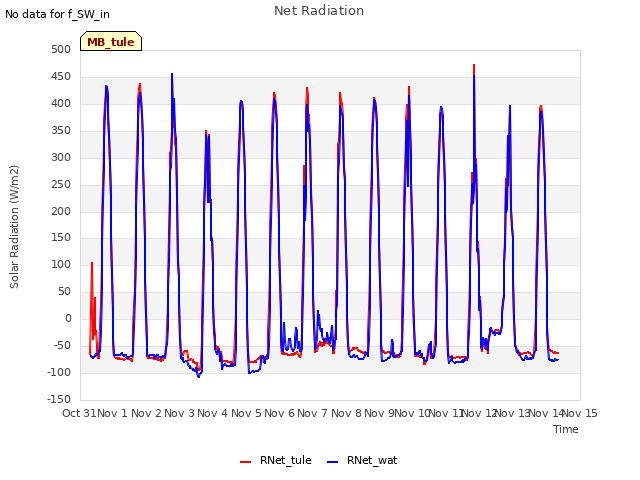The image size is (640, 480).
Task: Click the 'No data for f_SW_in' message
Action: click(x=57, y=14)
